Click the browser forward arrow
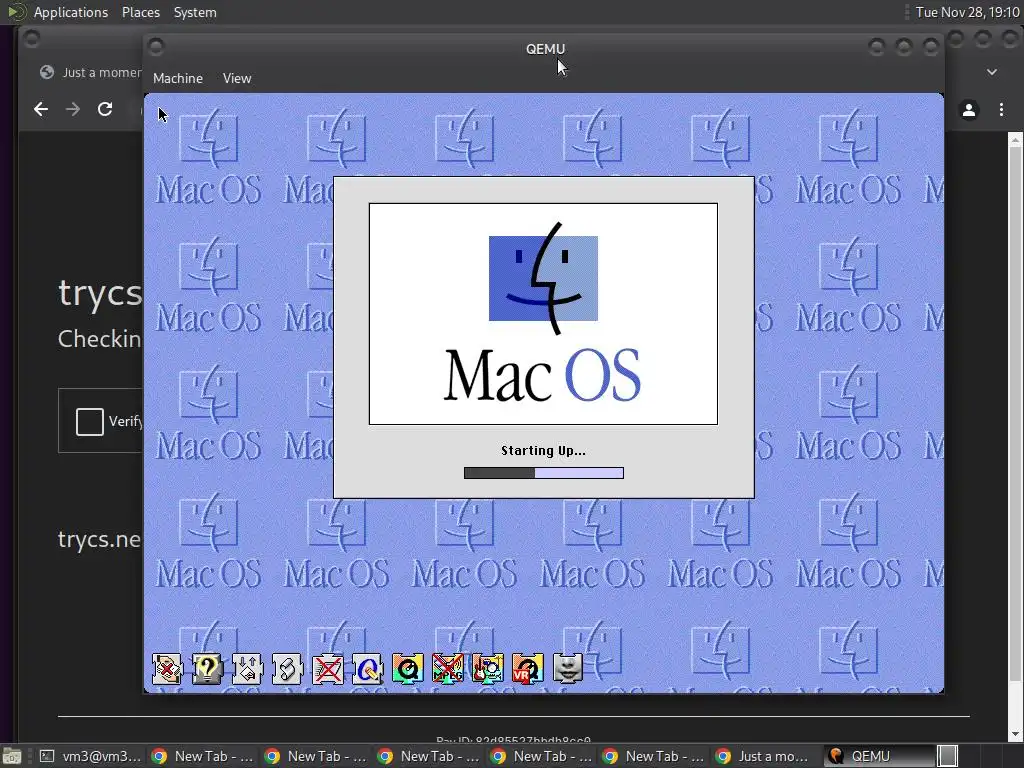 (x=73, y=109)
